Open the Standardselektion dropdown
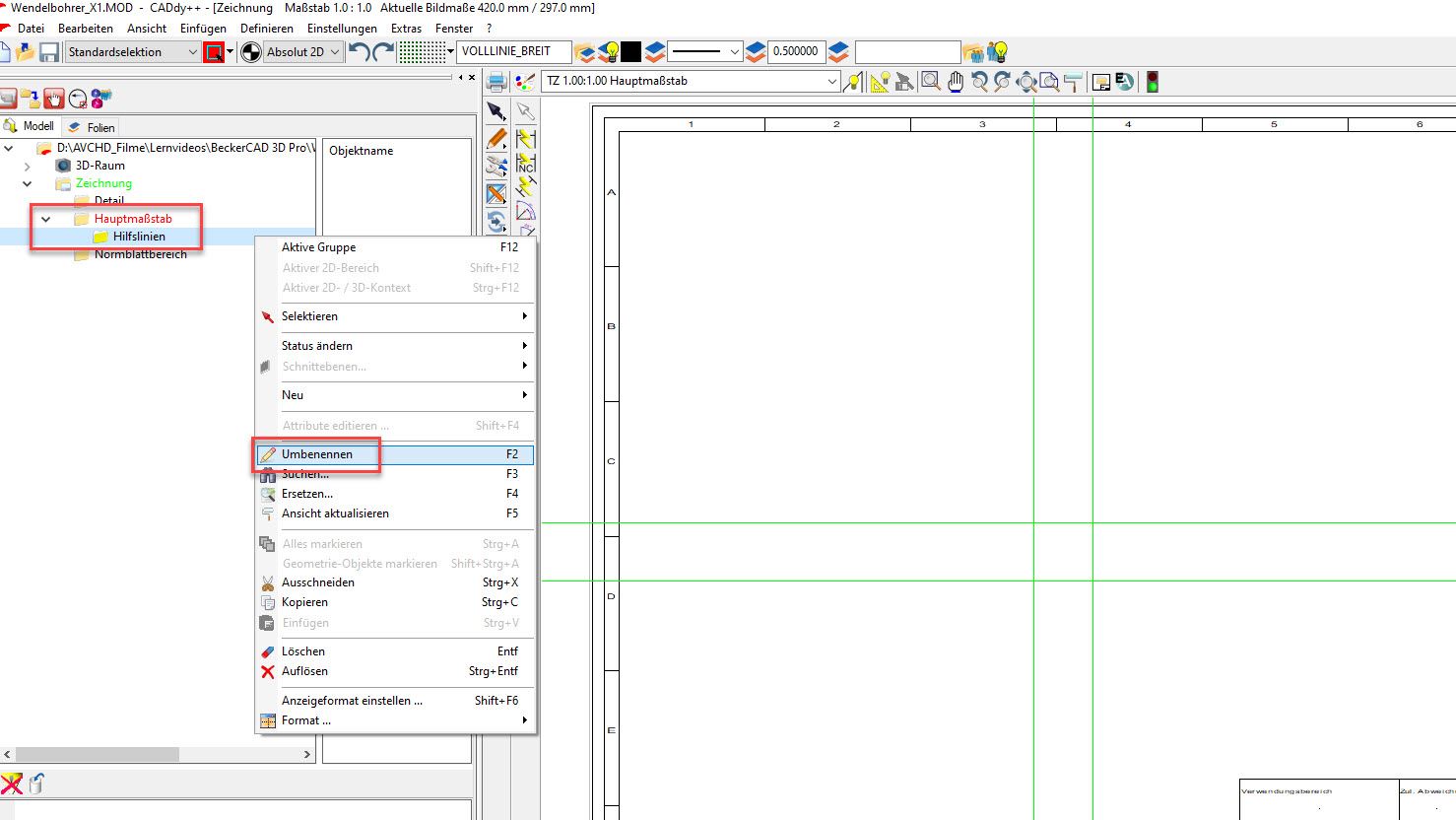The image size is (1456, 820). pos(132,52)
